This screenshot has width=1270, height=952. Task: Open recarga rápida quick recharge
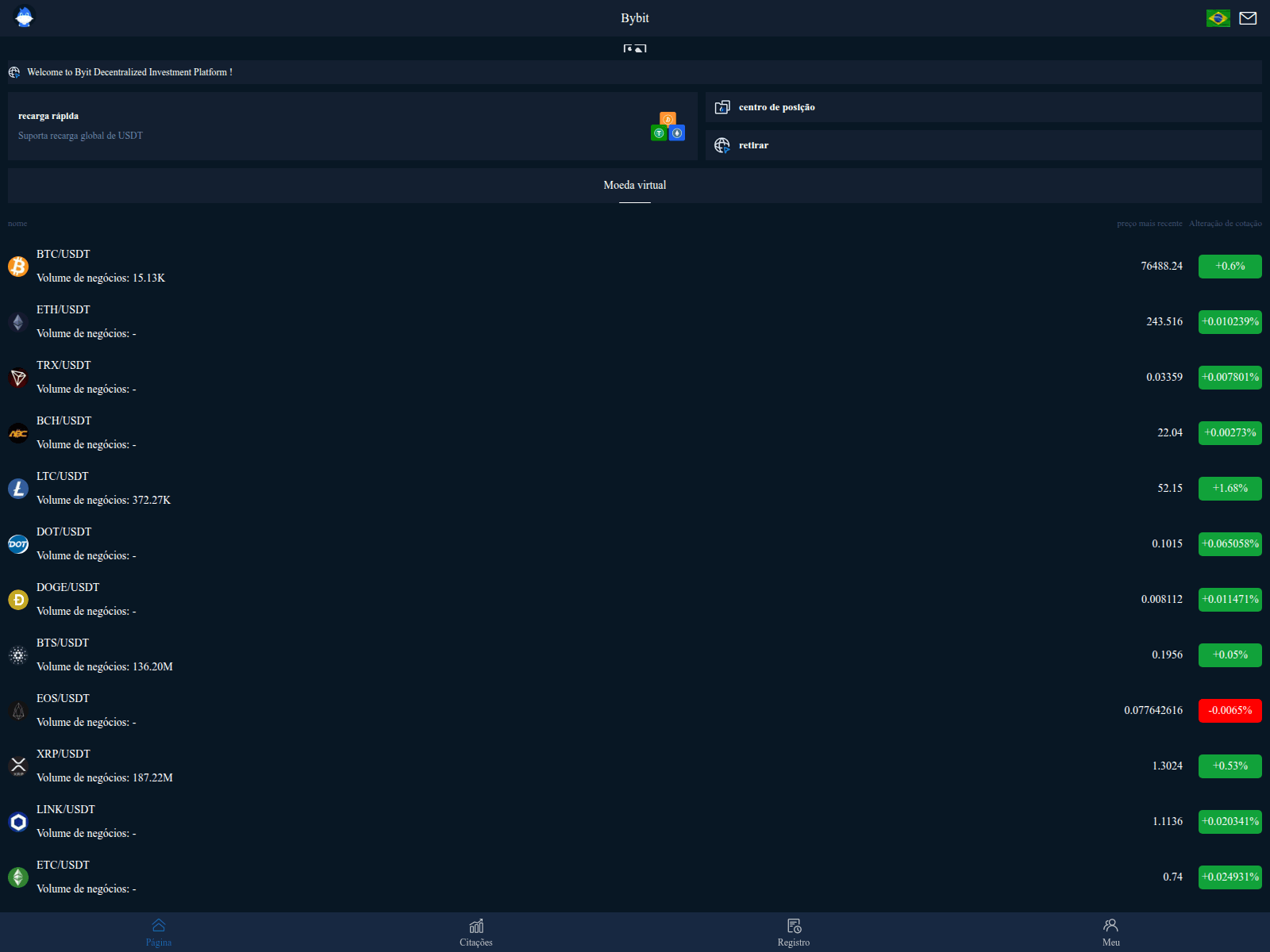pos(352,126)
